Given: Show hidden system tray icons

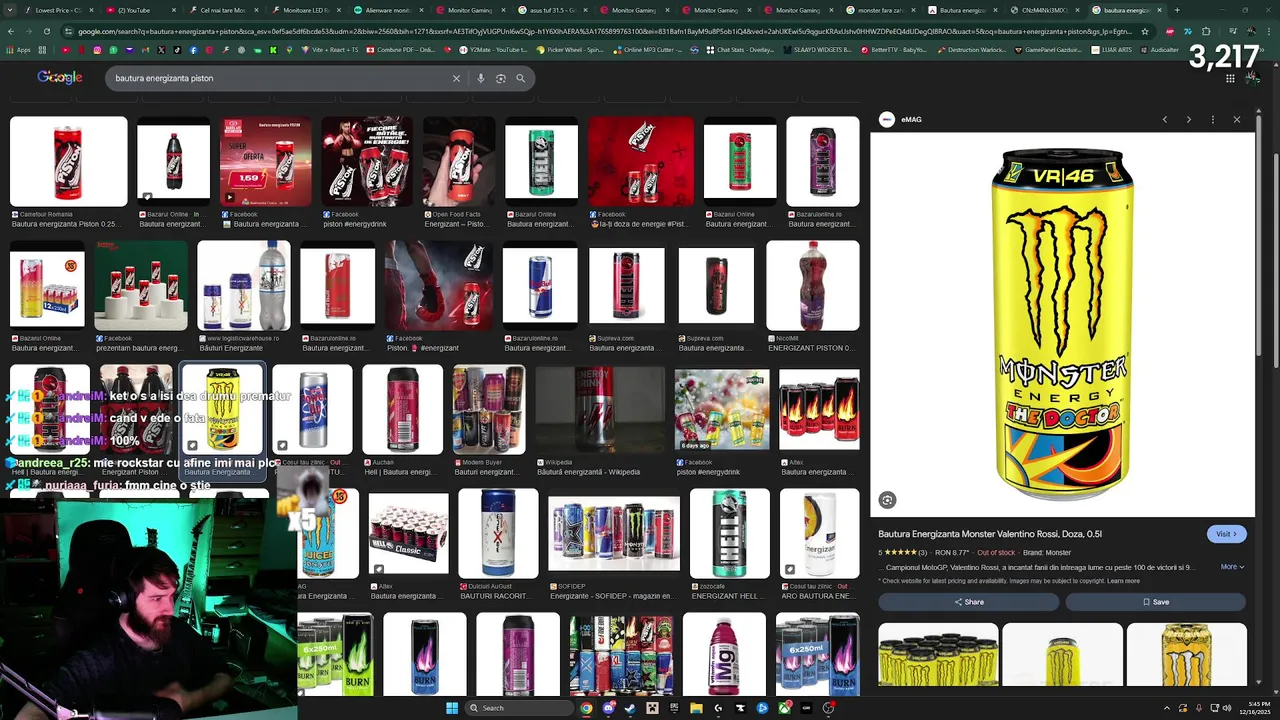Looking at the screenshot, I should 1166,708.
